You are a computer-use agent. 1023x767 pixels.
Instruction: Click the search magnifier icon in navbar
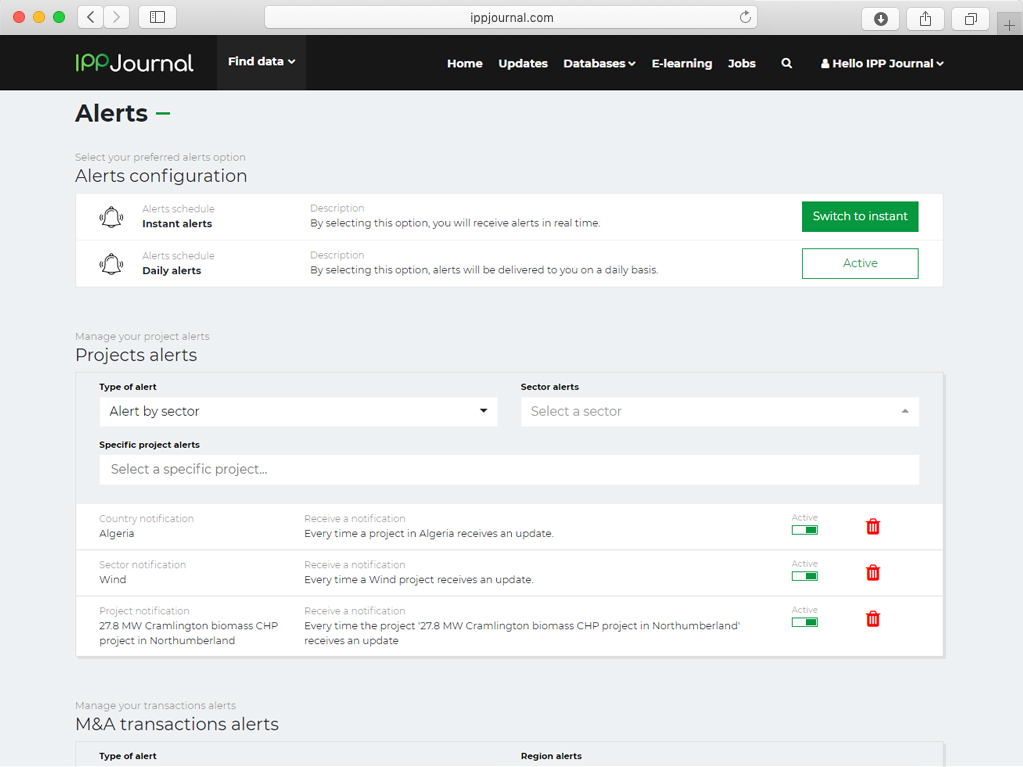click(786, 63)
